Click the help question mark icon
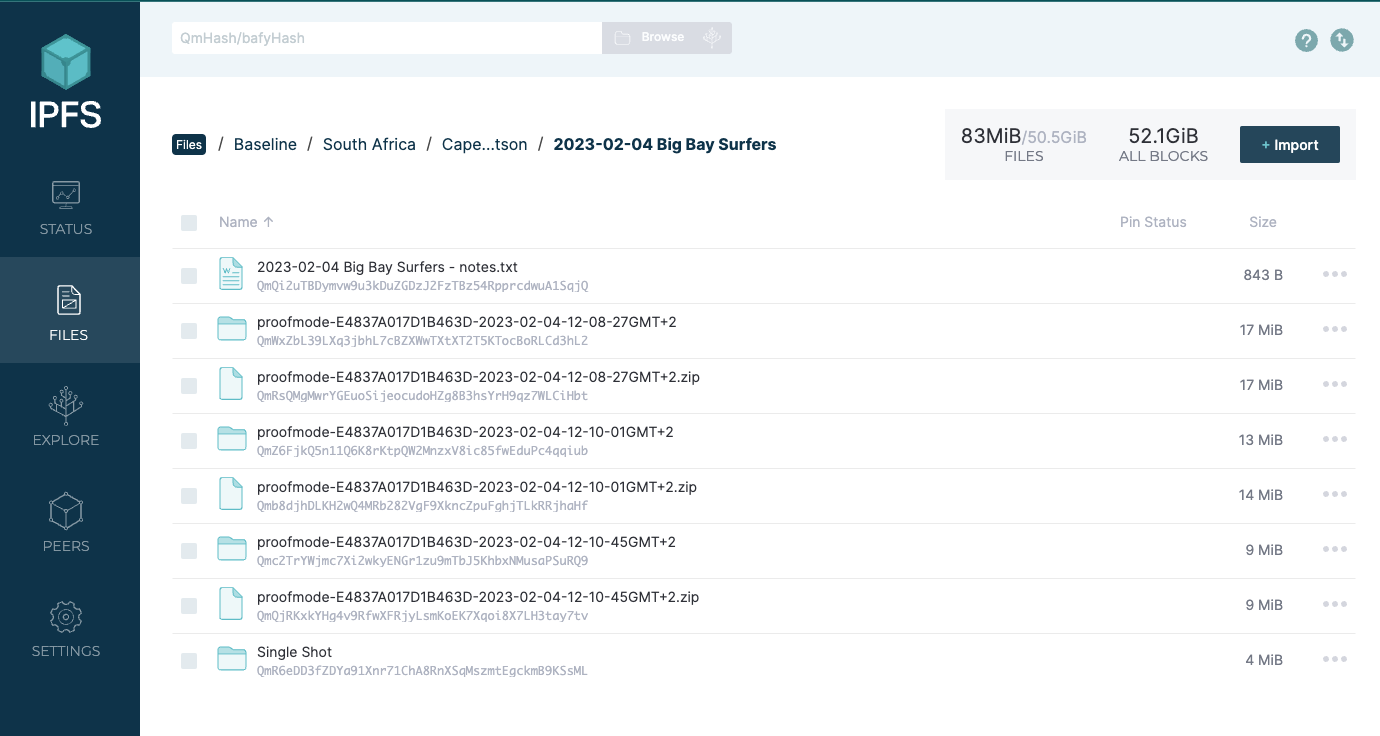 [1306, 40]
